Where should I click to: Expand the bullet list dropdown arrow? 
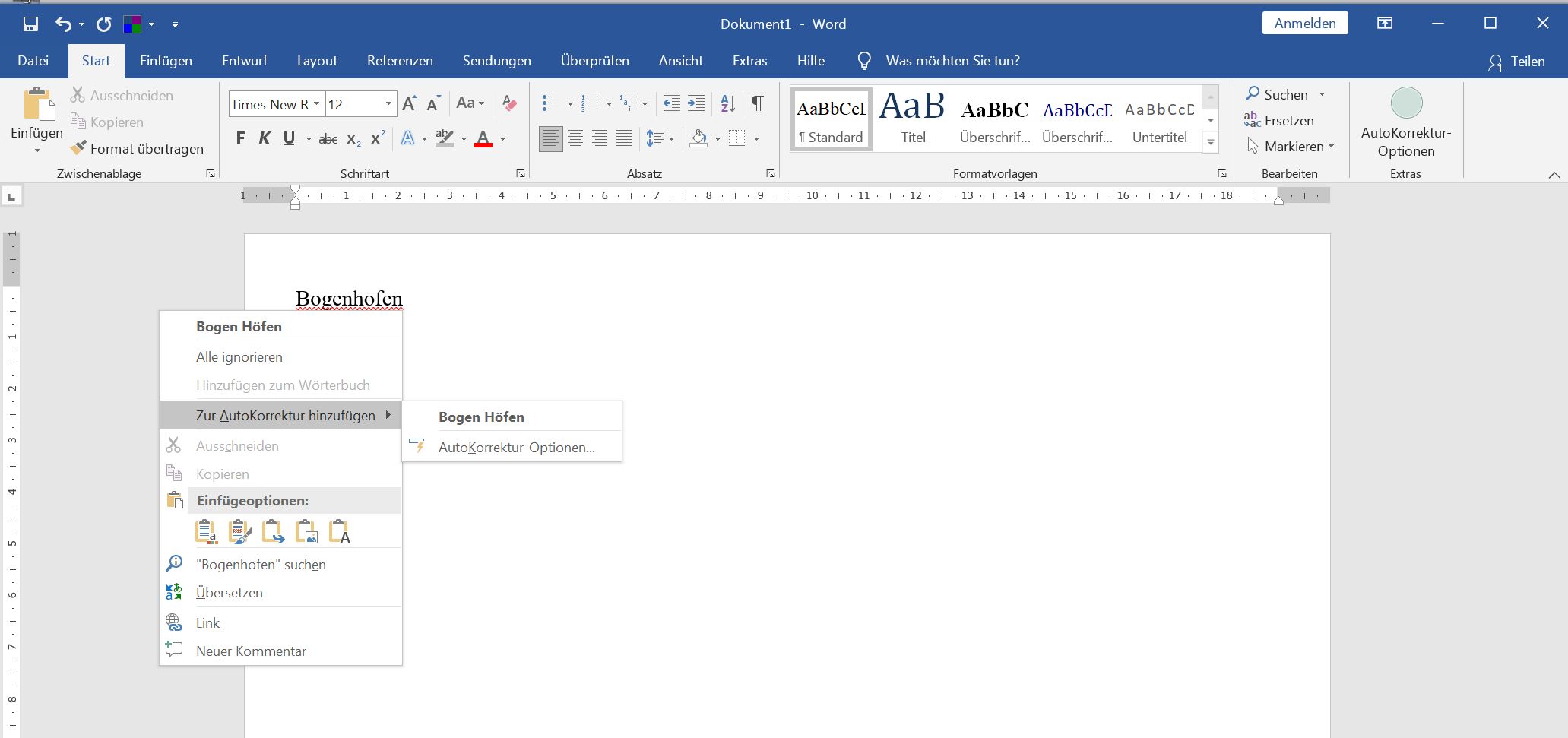click(570, 104)
